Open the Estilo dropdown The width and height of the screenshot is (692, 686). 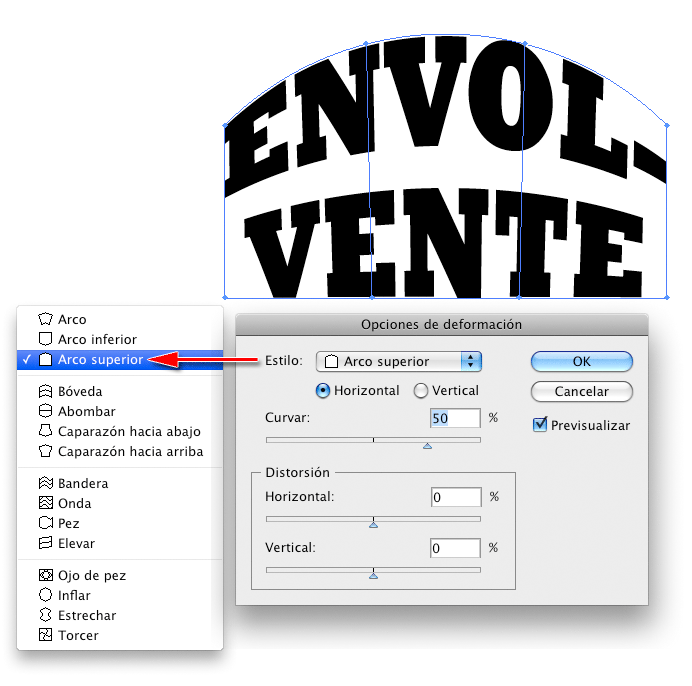(399, 362)
